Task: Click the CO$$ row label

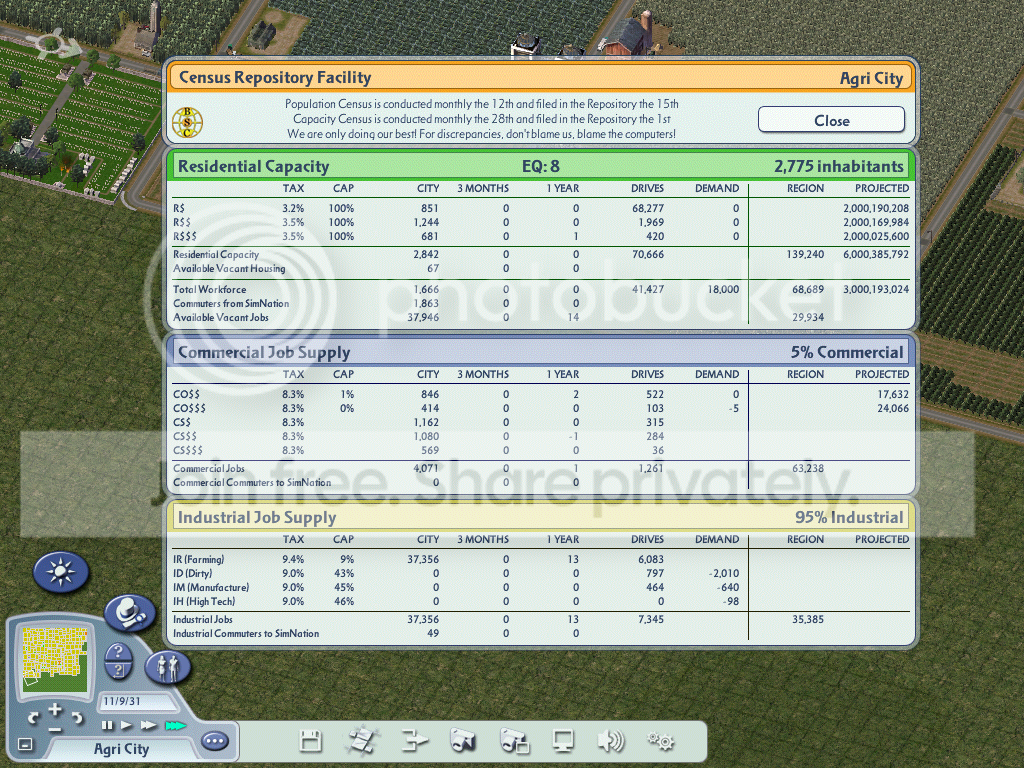Action: [x=186, y=394]
